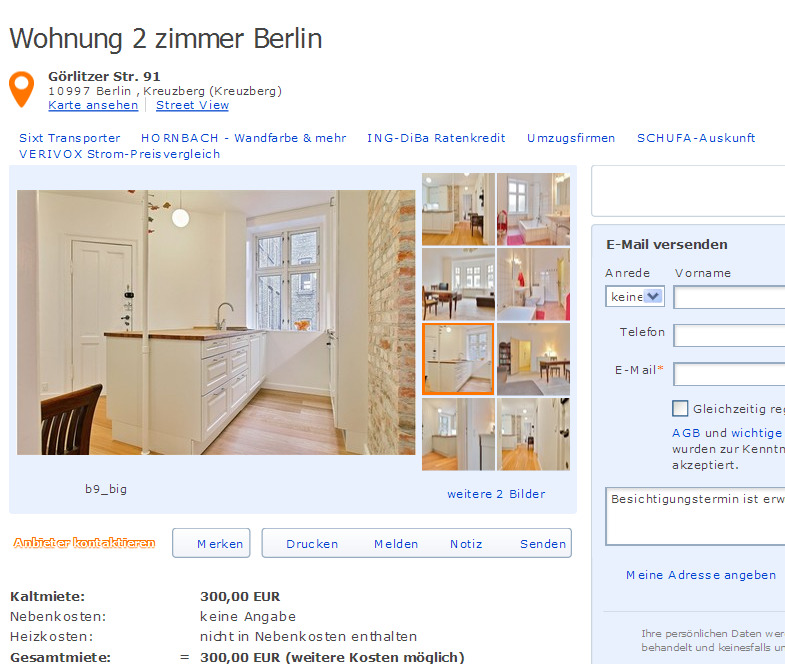Show weitere 2 Bilder
This screenshot has height=664, width=785.
(x=496, y=494)
